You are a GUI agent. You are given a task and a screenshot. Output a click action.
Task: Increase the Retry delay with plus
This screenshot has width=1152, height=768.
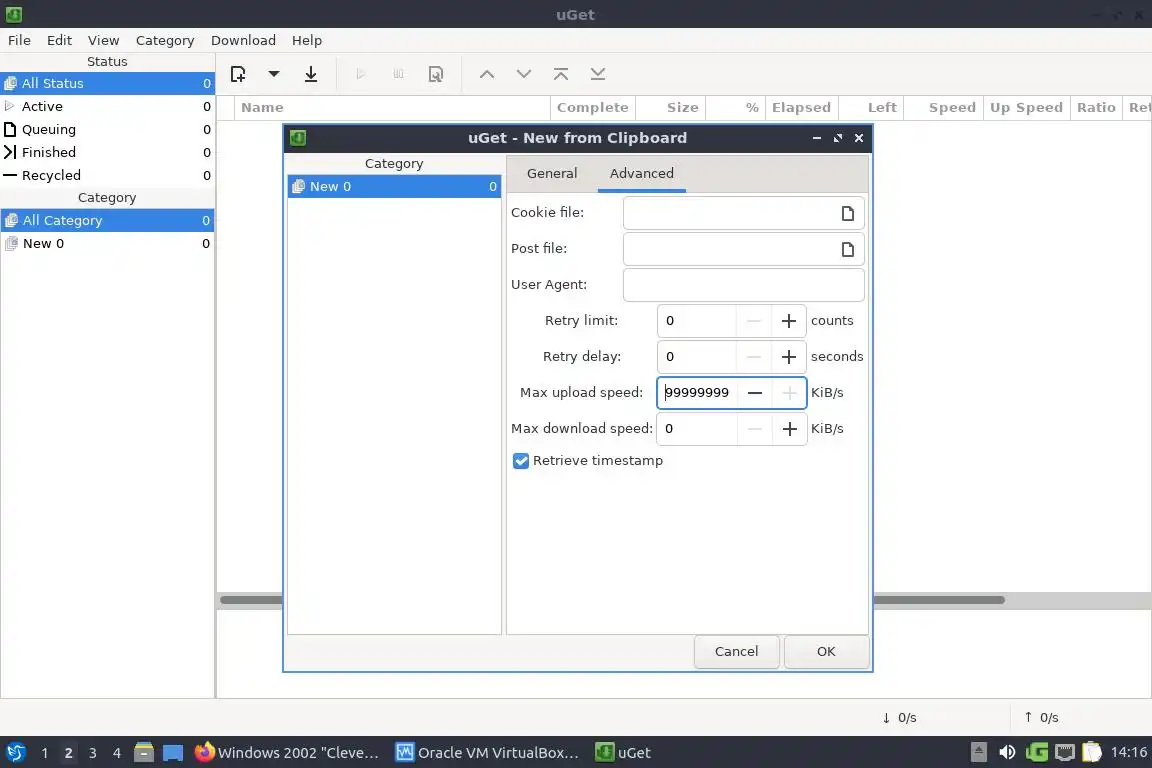click(788, 357)
